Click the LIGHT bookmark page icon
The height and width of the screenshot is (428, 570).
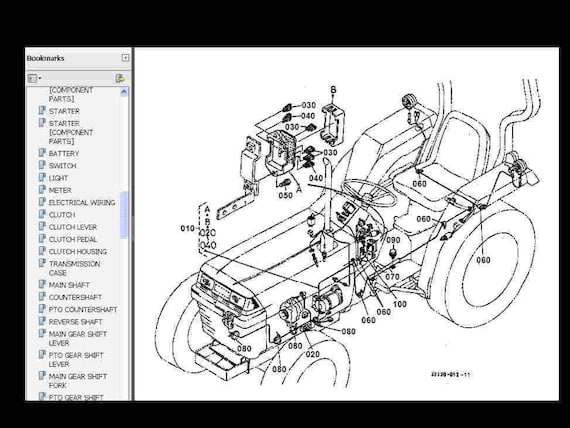click(x=42, y=178)
